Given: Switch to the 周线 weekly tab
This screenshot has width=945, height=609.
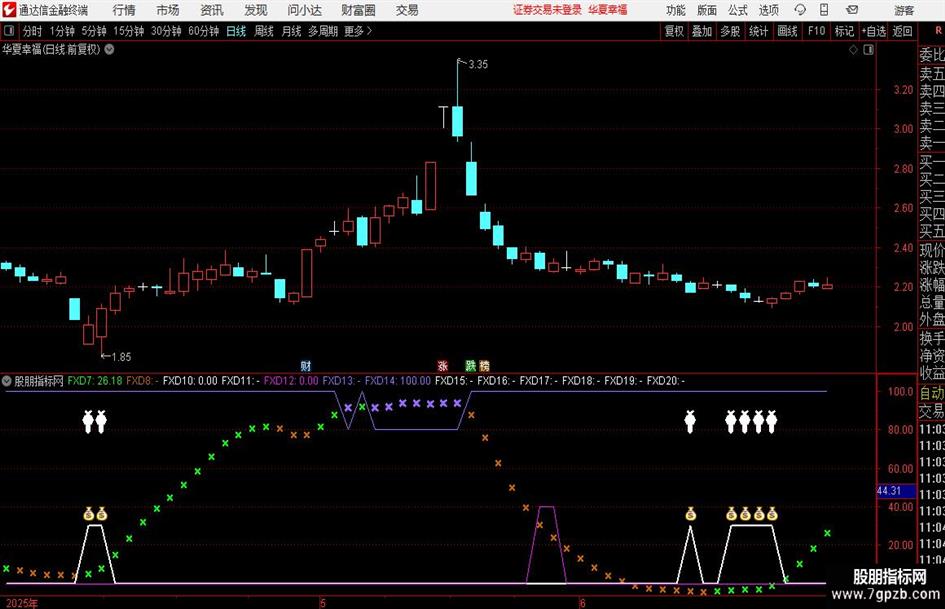Looking at the screenshot, I should point(264,31).
